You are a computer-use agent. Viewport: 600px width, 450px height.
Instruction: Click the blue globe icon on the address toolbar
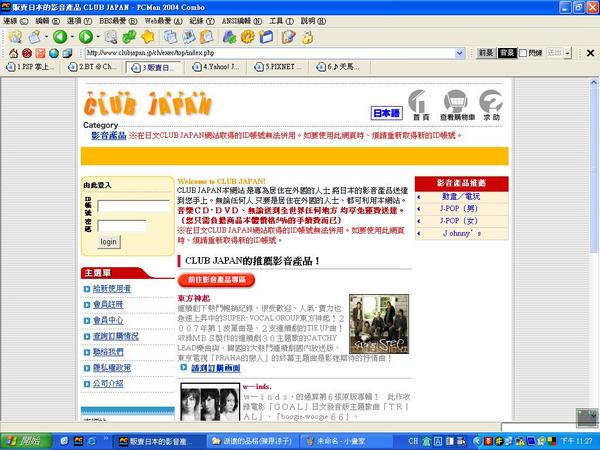point(54,53)
